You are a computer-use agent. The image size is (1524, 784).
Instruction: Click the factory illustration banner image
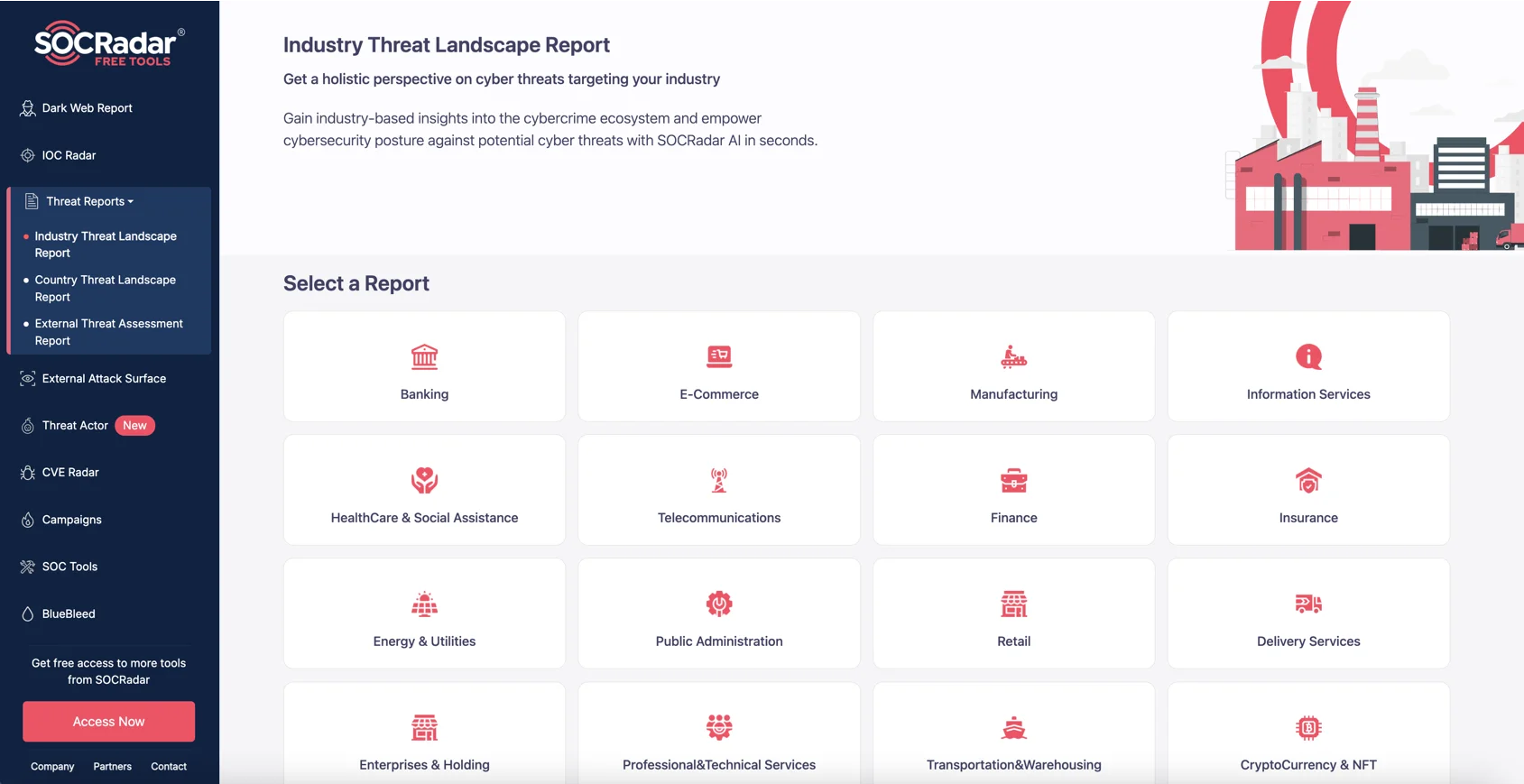(x=1374, y=125)
